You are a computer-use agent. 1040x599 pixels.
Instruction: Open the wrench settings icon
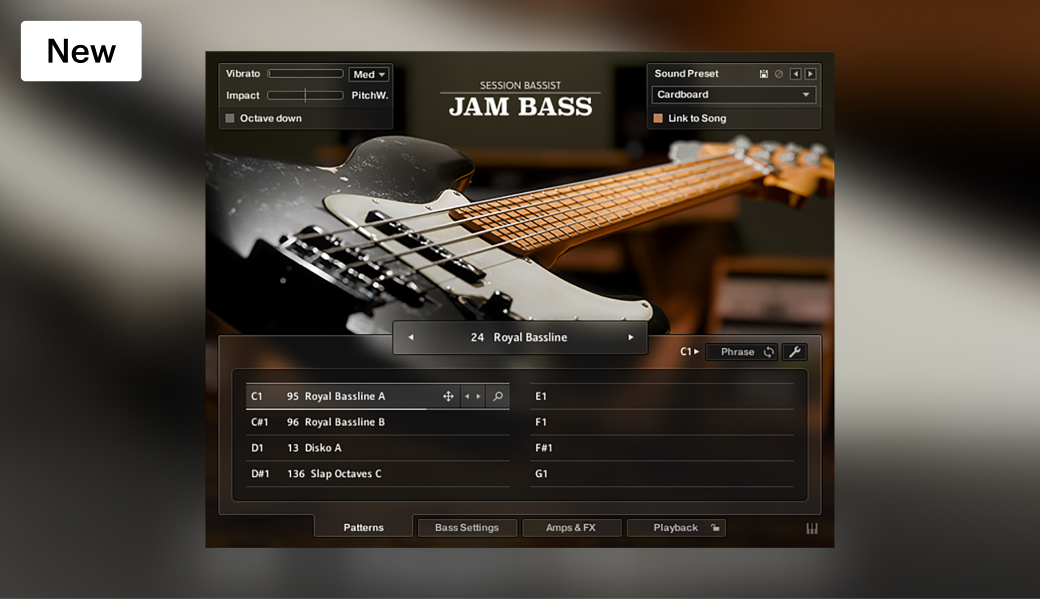point(794,352)
